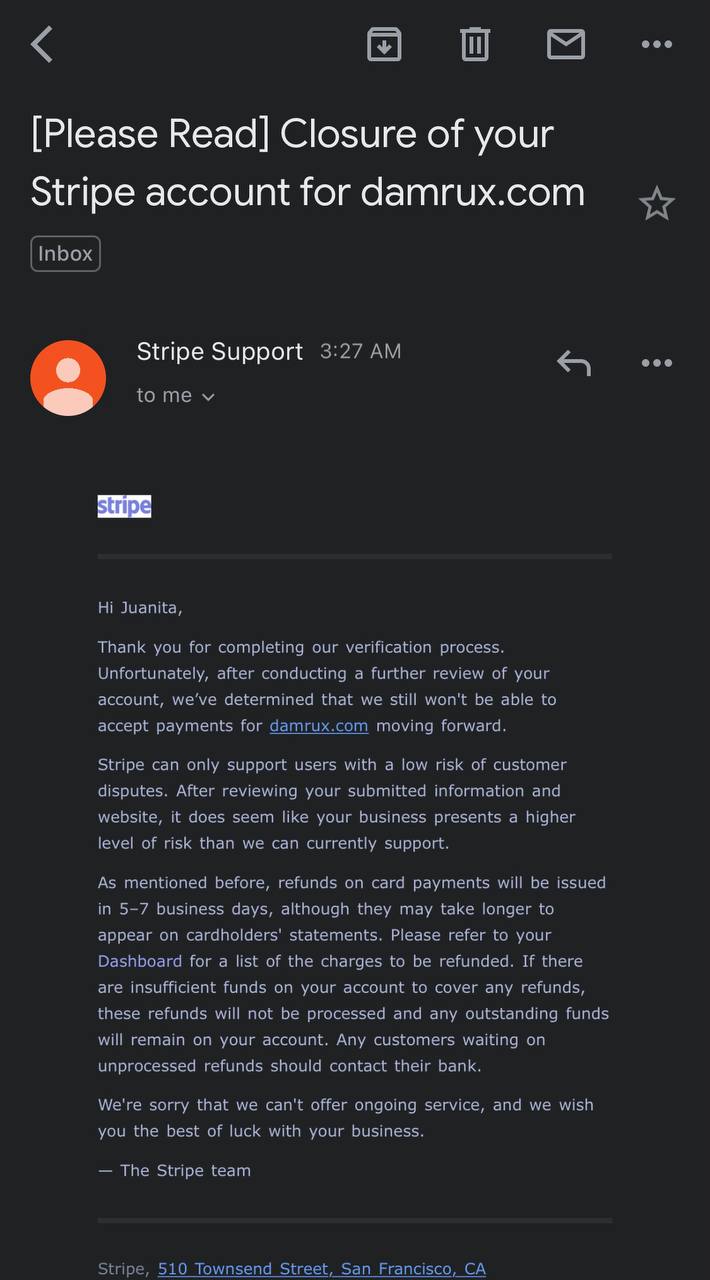Tap the Inbox label chip
Image resolution: width=710 pixels, height=1280 pixels.
pos(66,254)
